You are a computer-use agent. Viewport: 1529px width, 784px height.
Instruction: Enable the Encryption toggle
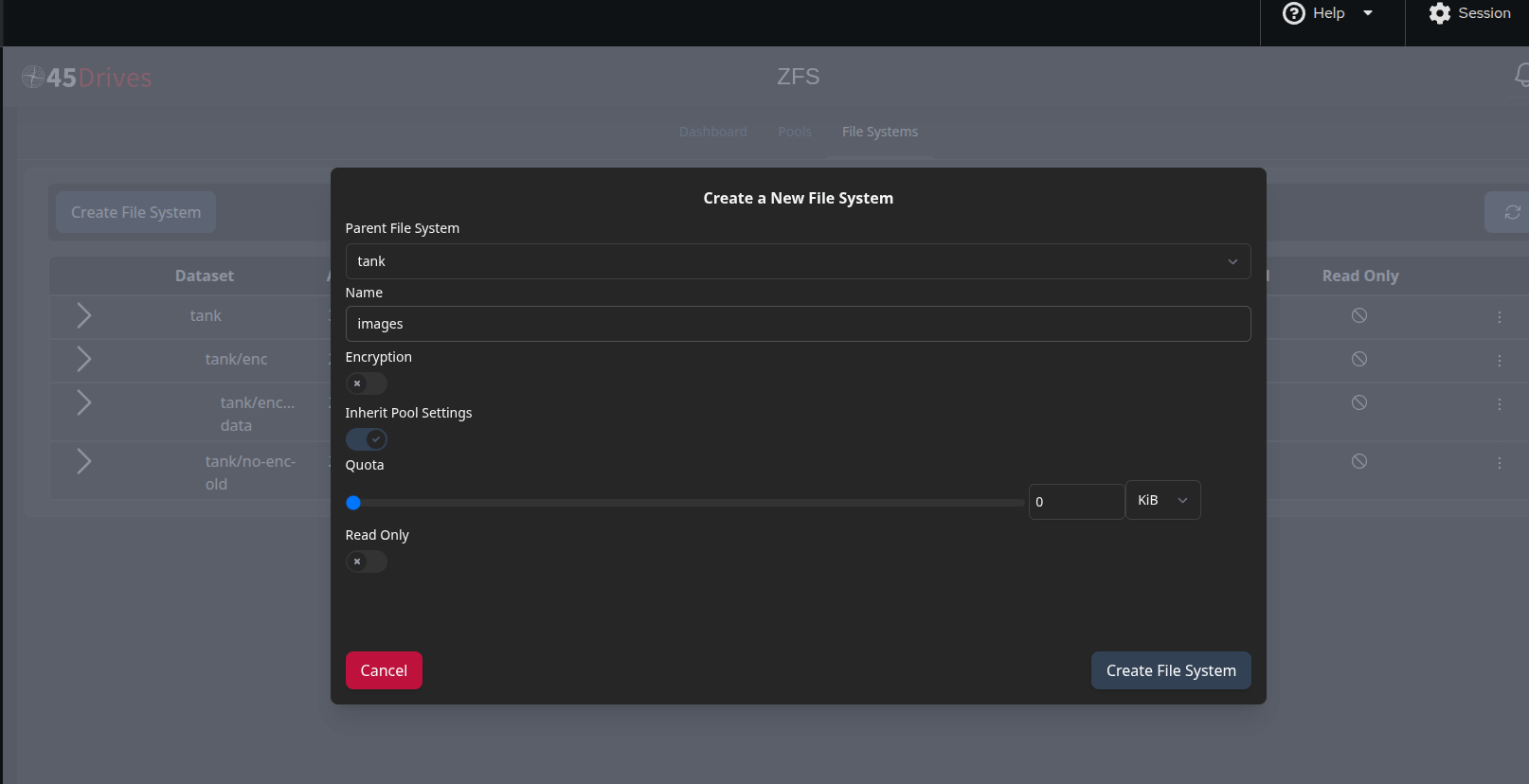tap(366, 383)
